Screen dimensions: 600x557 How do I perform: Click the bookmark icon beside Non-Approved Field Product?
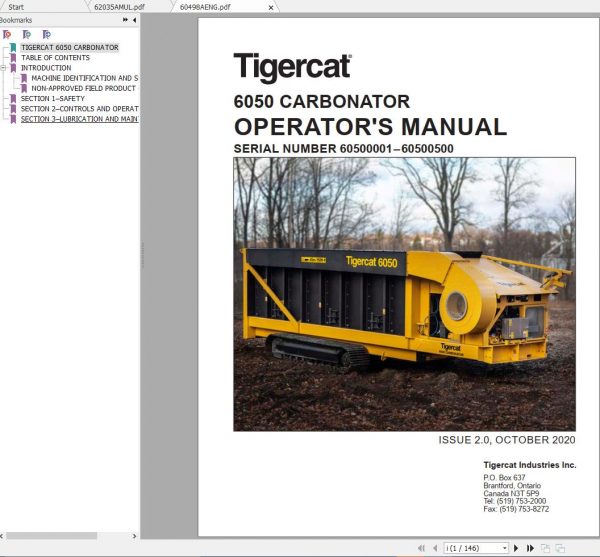(x=24, y=88)
